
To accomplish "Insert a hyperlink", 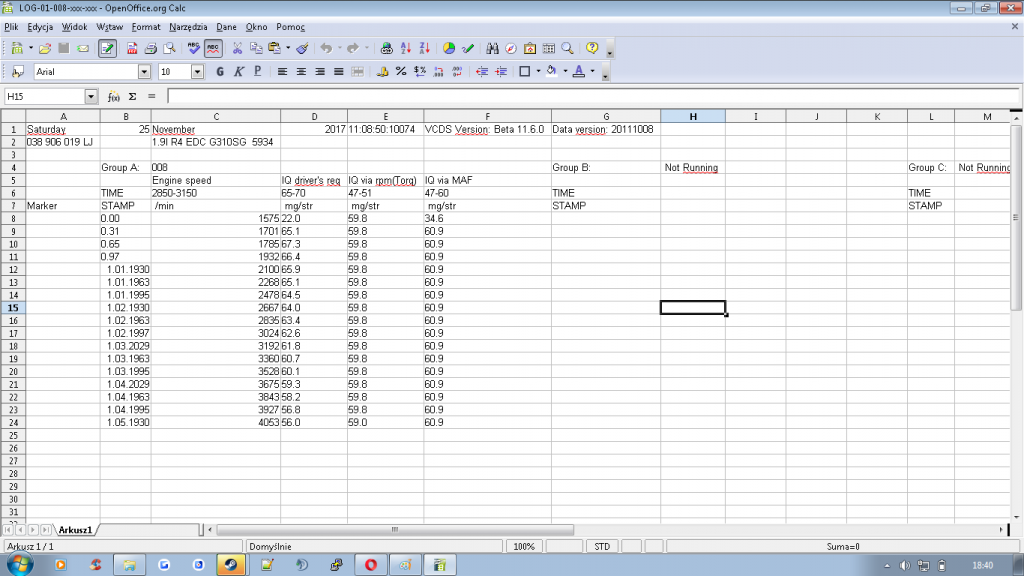I will coord(387,48).
